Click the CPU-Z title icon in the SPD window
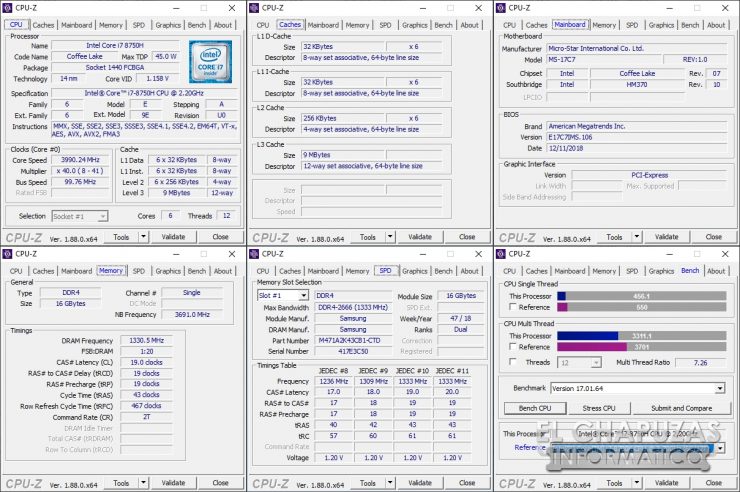 [x=254, y=254]
